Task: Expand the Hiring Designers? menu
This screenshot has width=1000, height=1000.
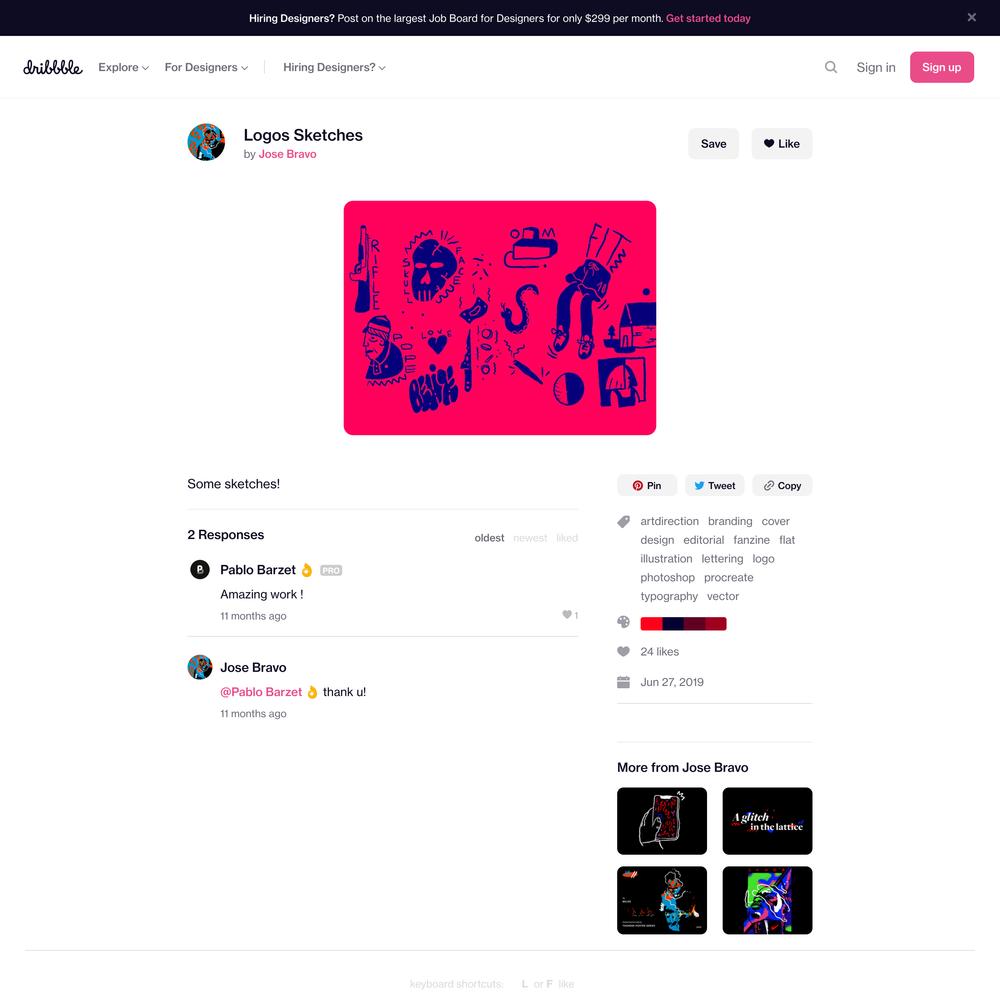Action: tap(334, 67)
